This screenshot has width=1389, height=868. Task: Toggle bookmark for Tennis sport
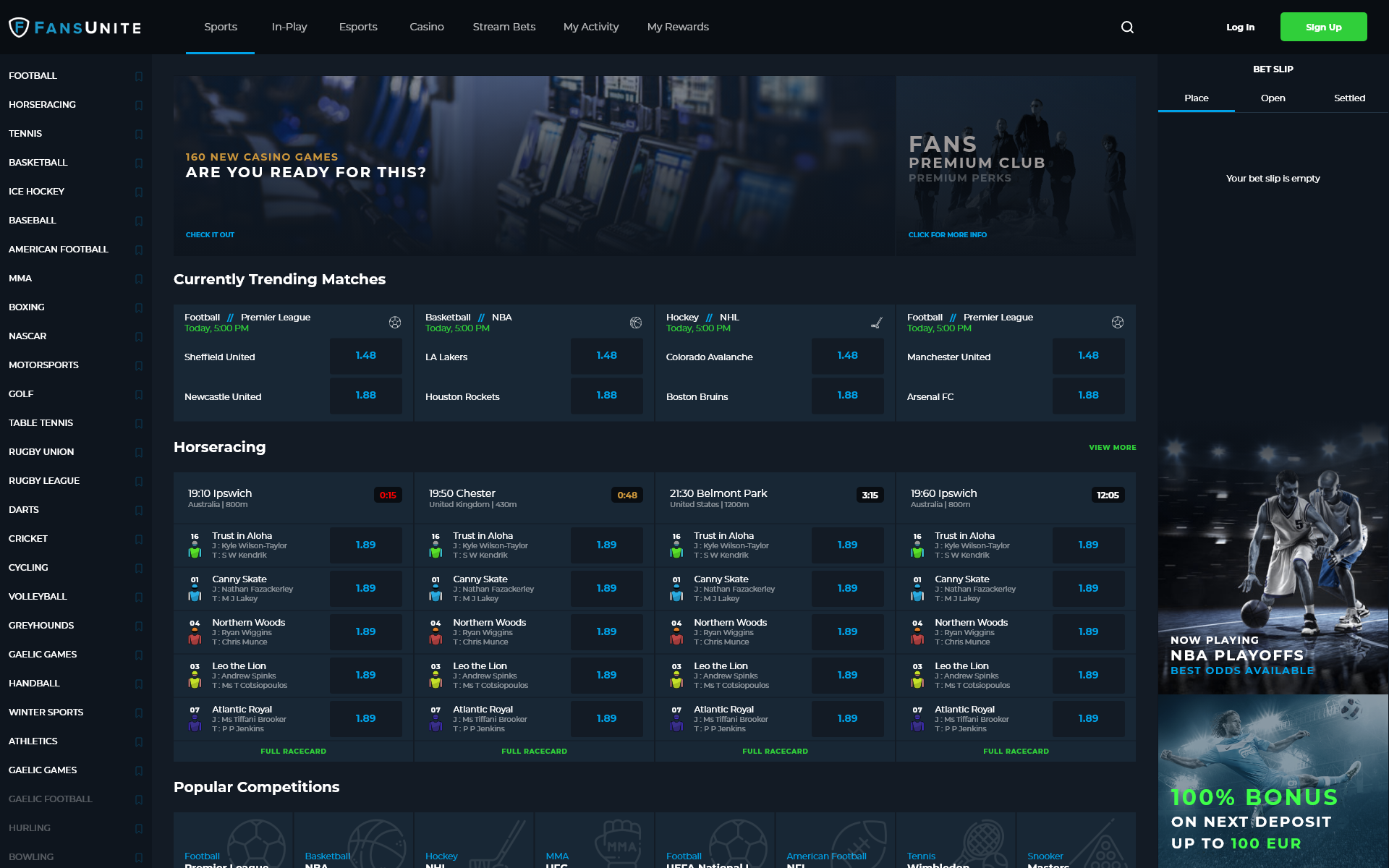pyautogui.click(x=139, y=134)
